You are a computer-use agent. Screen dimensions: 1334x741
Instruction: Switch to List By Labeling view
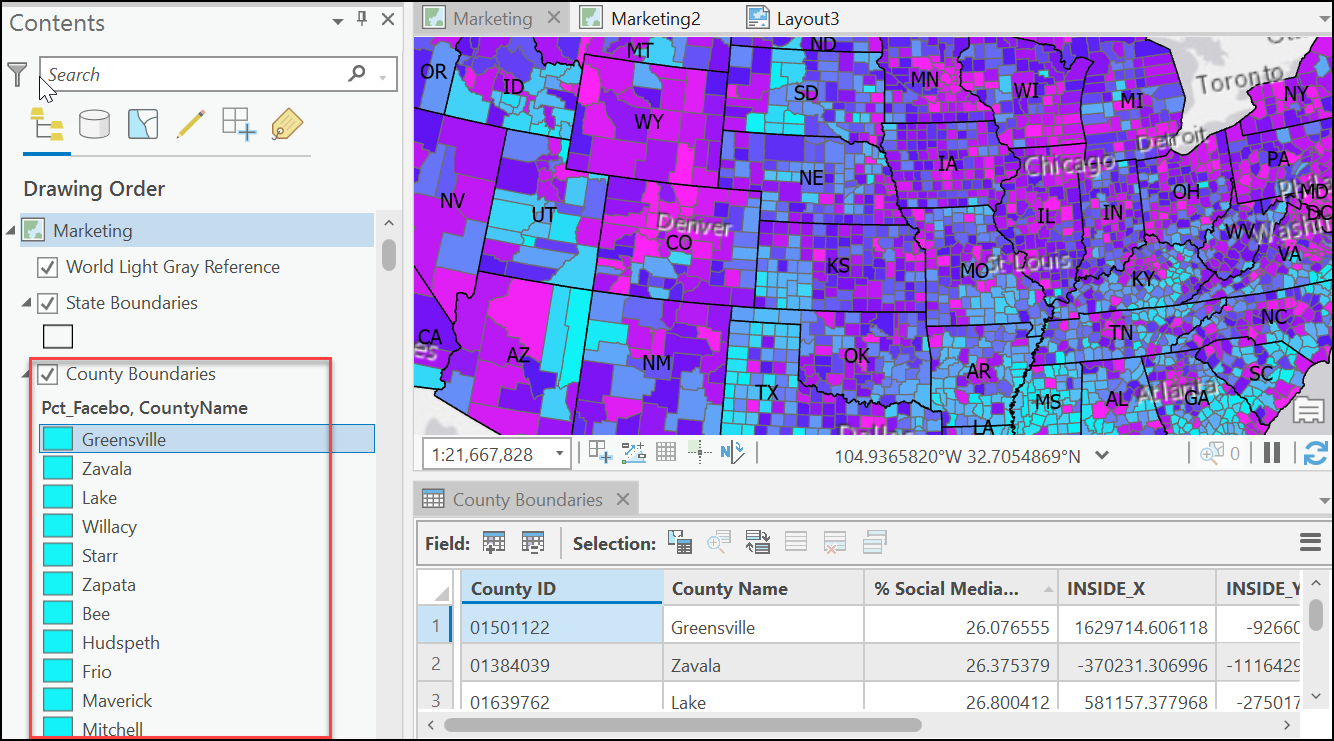click(x=287, y=124)
